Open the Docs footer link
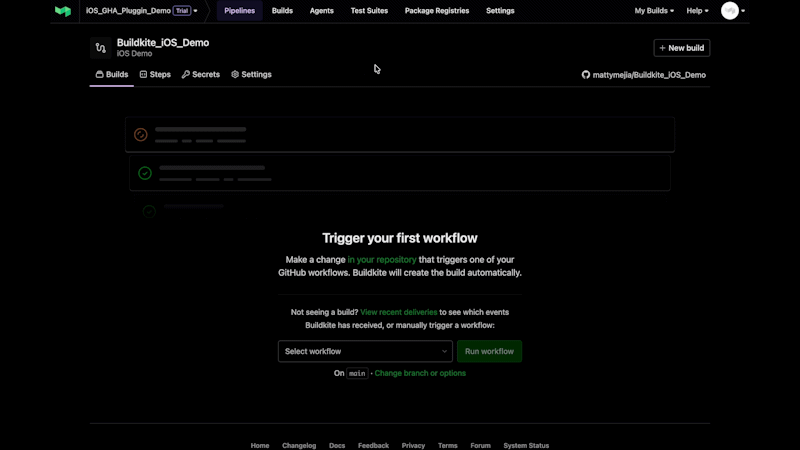This screenshot has height=450, width=800. [x=337, y=445]
